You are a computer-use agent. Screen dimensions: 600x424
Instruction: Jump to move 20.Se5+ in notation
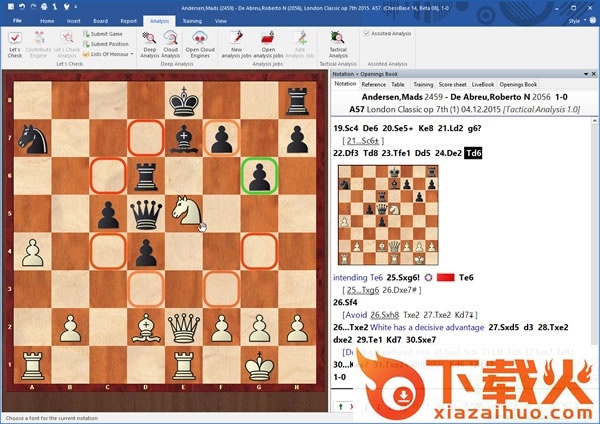398,128
